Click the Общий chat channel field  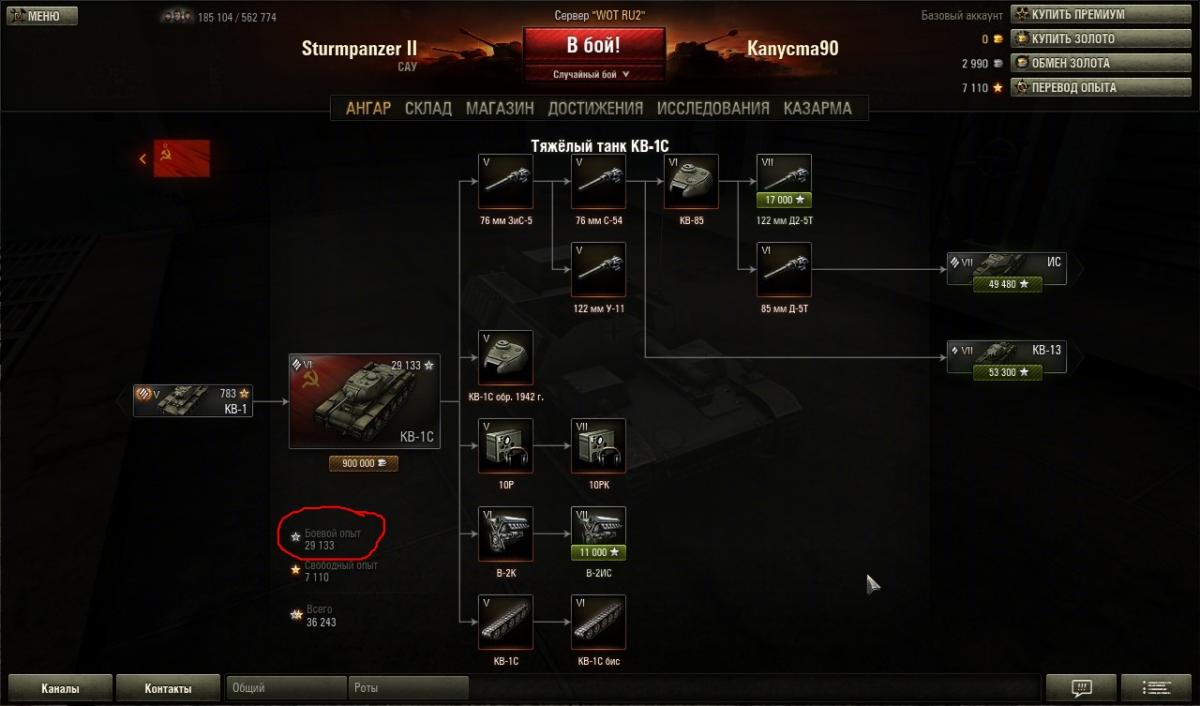click(286, 688)
